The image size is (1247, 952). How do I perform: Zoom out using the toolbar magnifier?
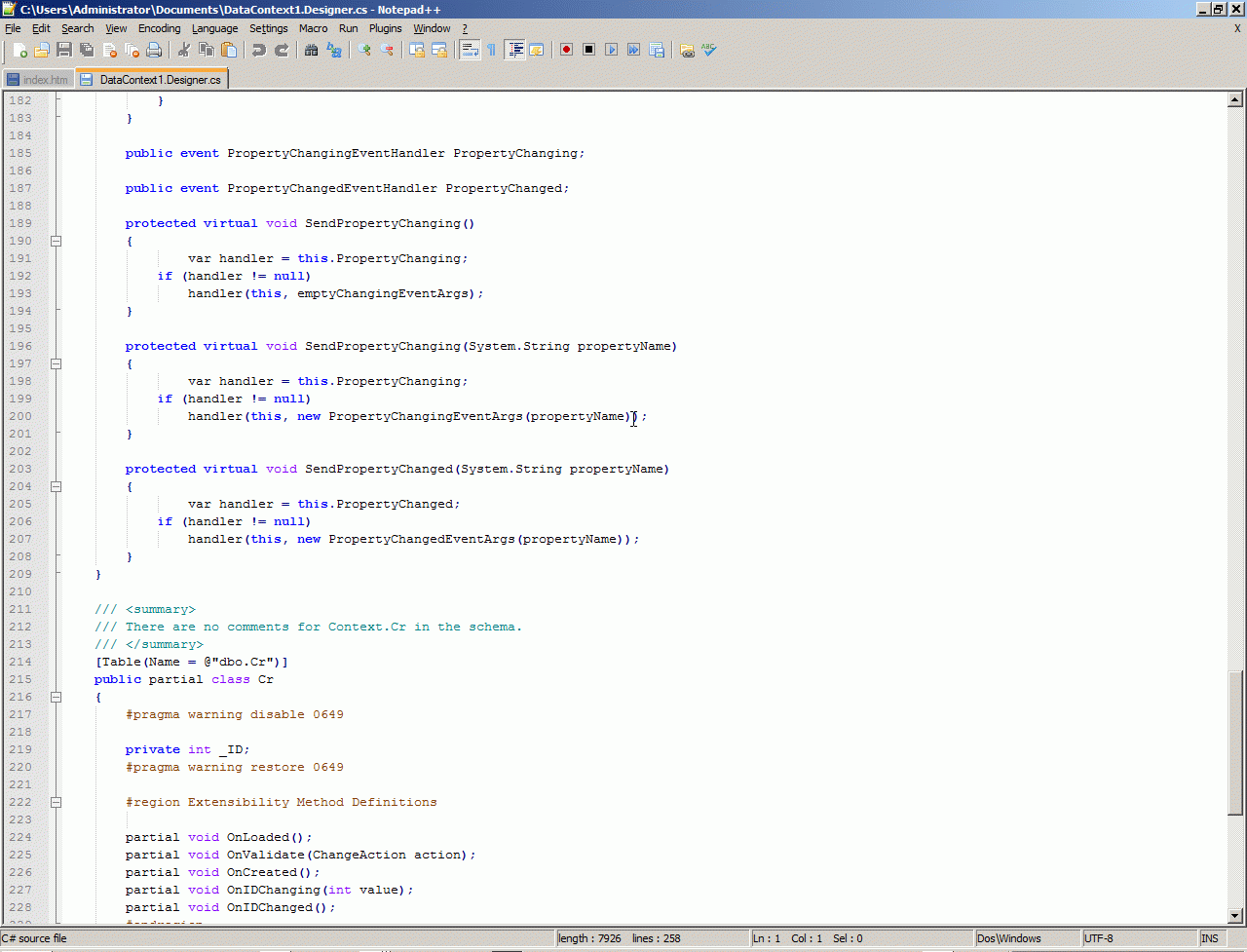[387, 50]
